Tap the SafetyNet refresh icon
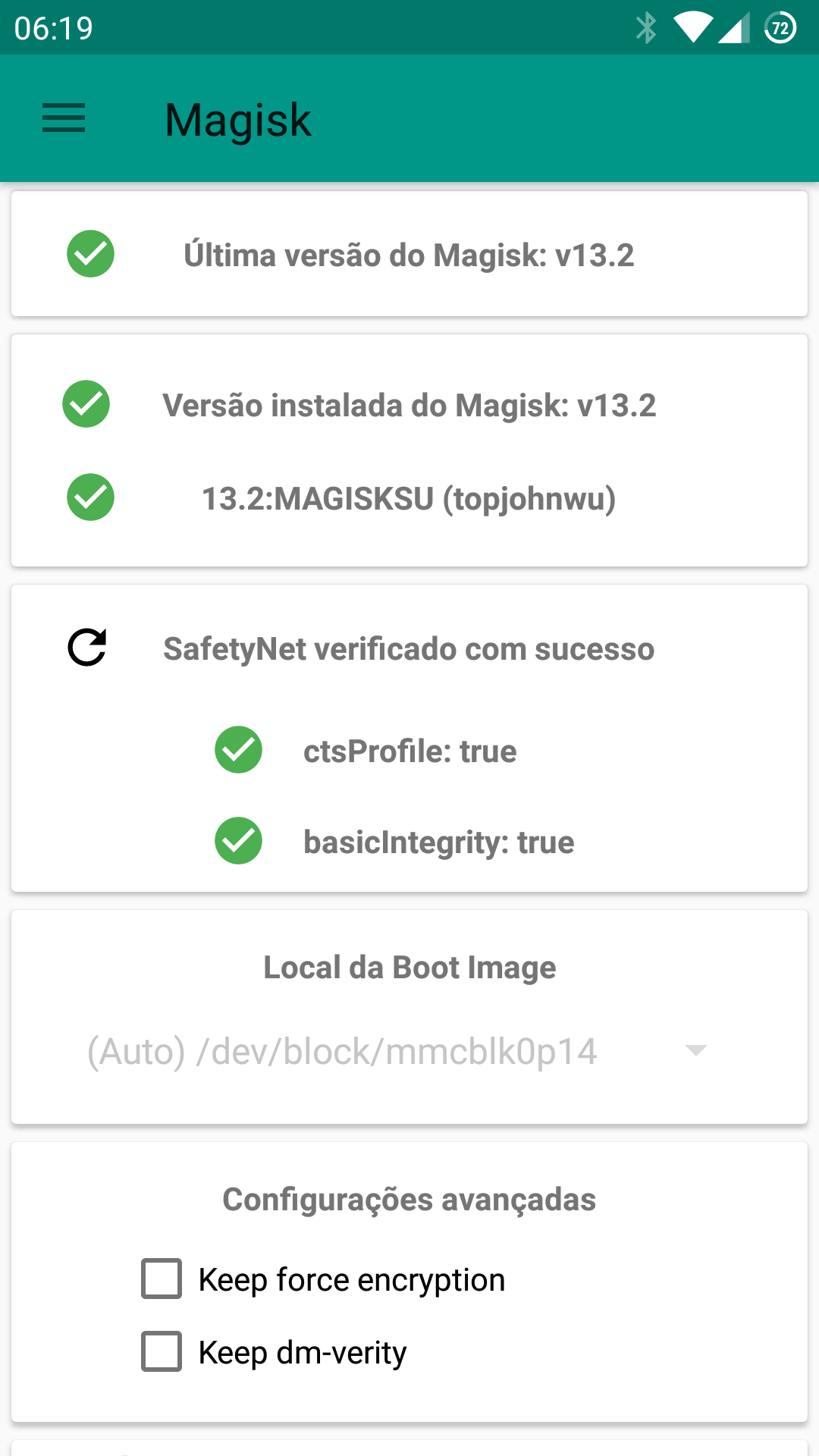 [87, 648]
